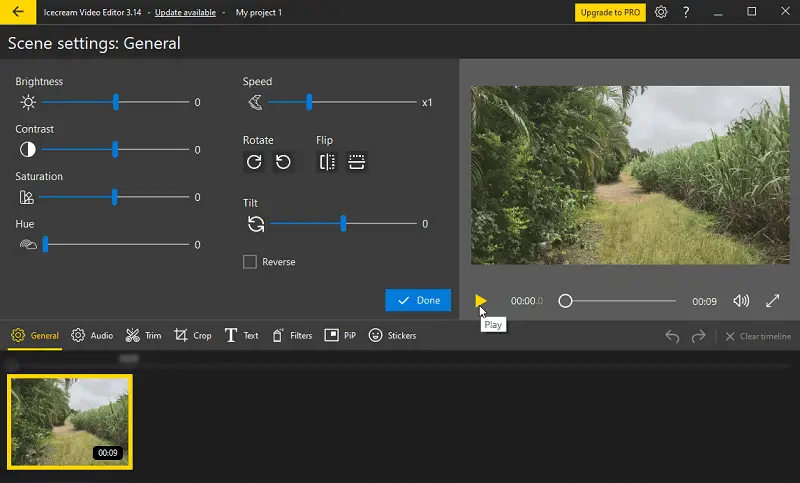Image resolution: width=800 pixels, height=483 pixels.
Task: Click the 'My project 1' title
Action: 259,12
